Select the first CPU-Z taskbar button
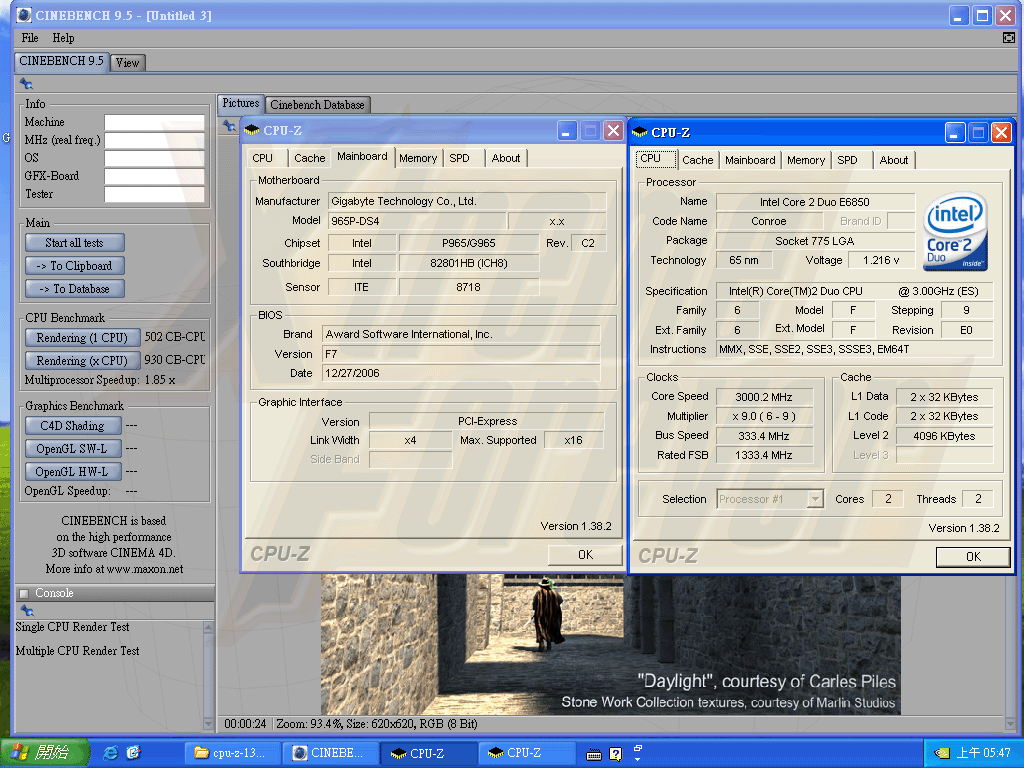1024x768 pixels. pyautogui.click(x=429, y=753)
